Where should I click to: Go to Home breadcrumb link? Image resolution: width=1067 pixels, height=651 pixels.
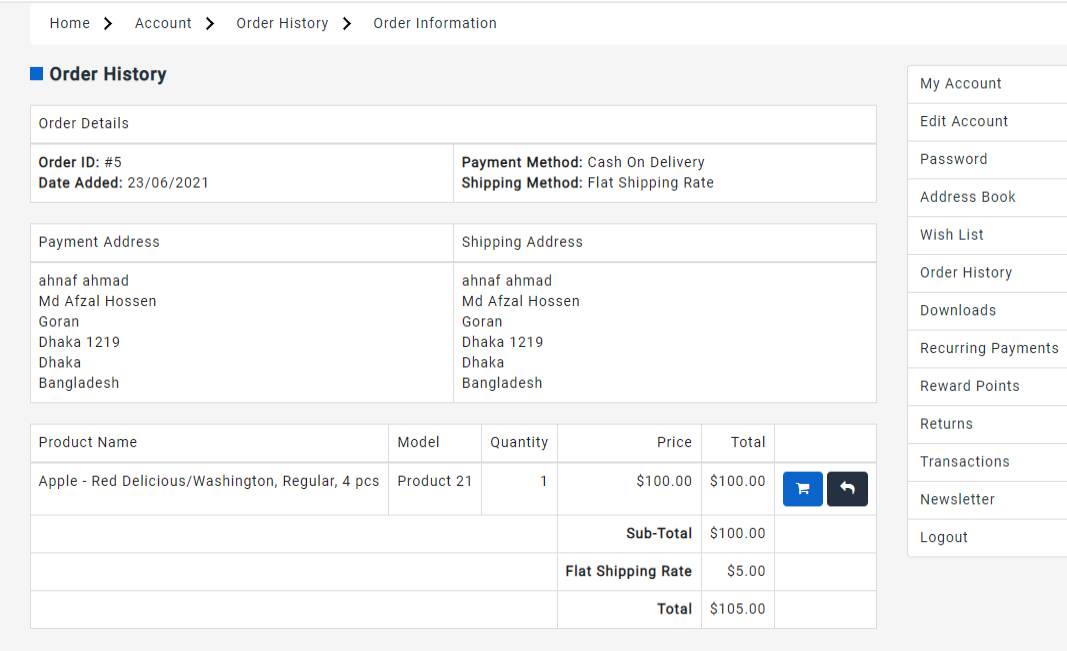[70, 23]
